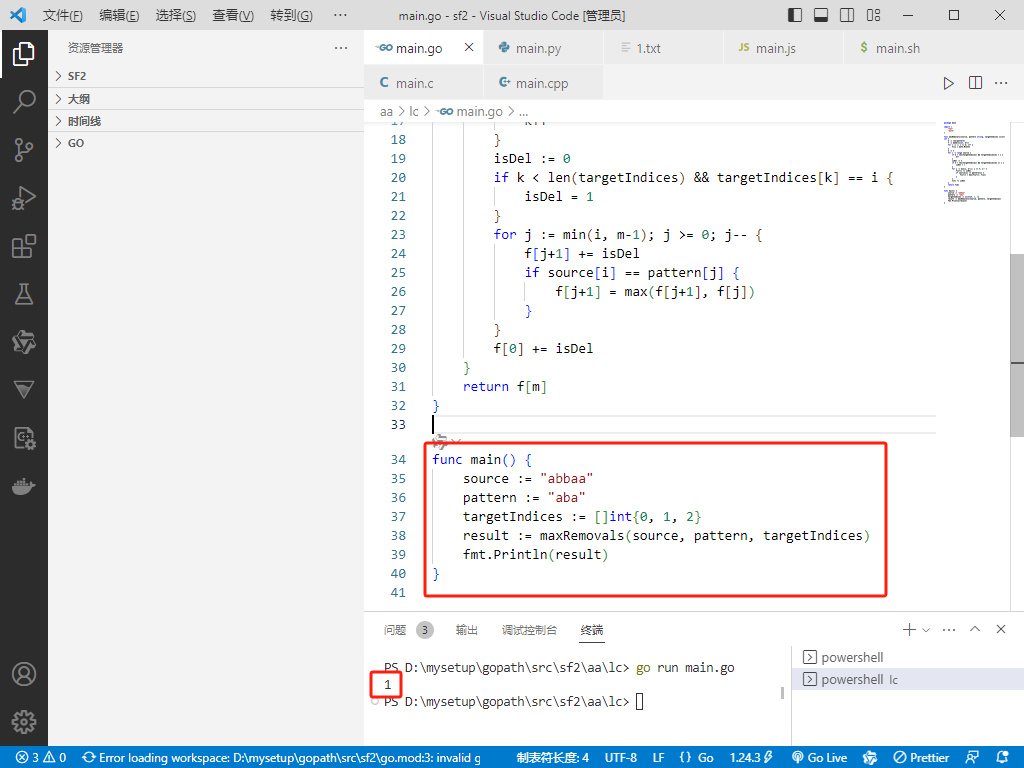Open editor more actions menu
Viewport: 1024px width, 768px height.
tap(1001, 83)
